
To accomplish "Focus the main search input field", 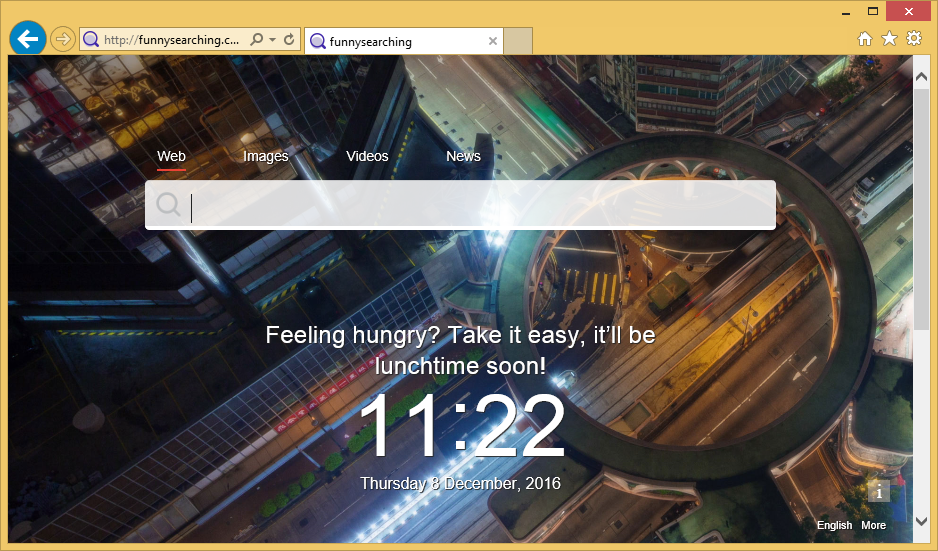I will (460, 205).
